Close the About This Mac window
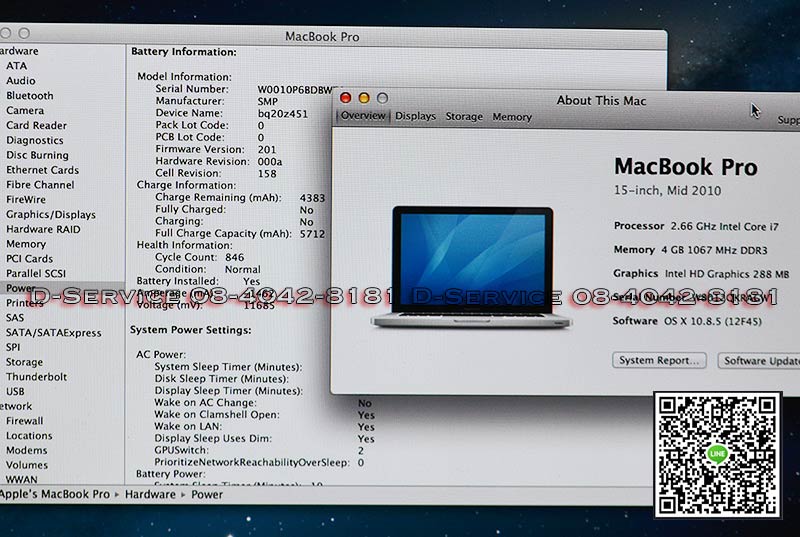The image size is (800, 537). coord(345,97)
